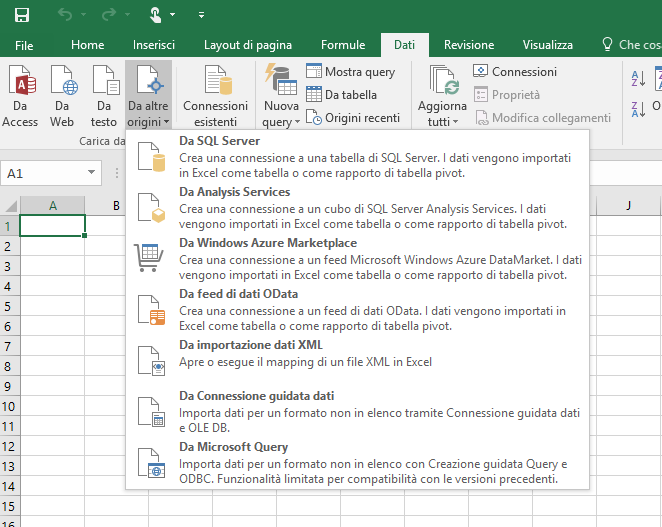Choose Da SQL Server from the menu
The height and width of the screenshot is (527, 662).
coord(357,156)
